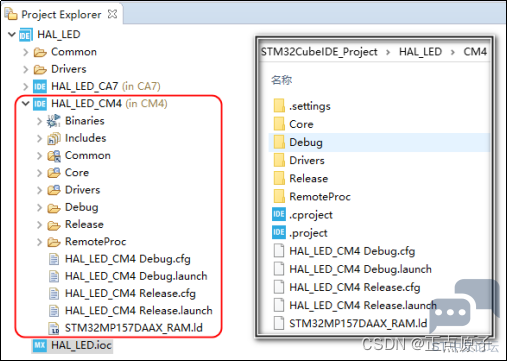Go to HAL_LED in breadcrumb path

tap(420, 52)
